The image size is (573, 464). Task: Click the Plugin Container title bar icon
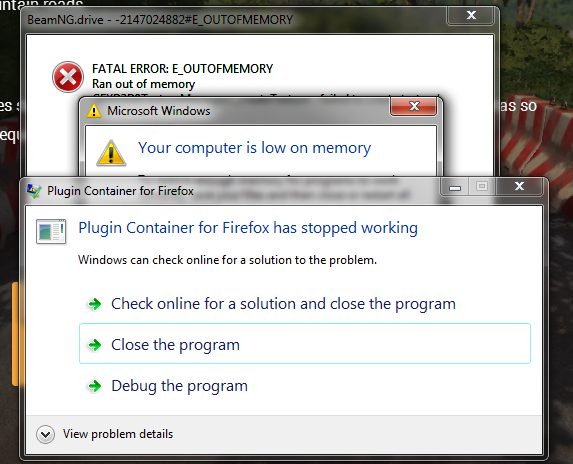pyautogui.click(x=34, y=191)
